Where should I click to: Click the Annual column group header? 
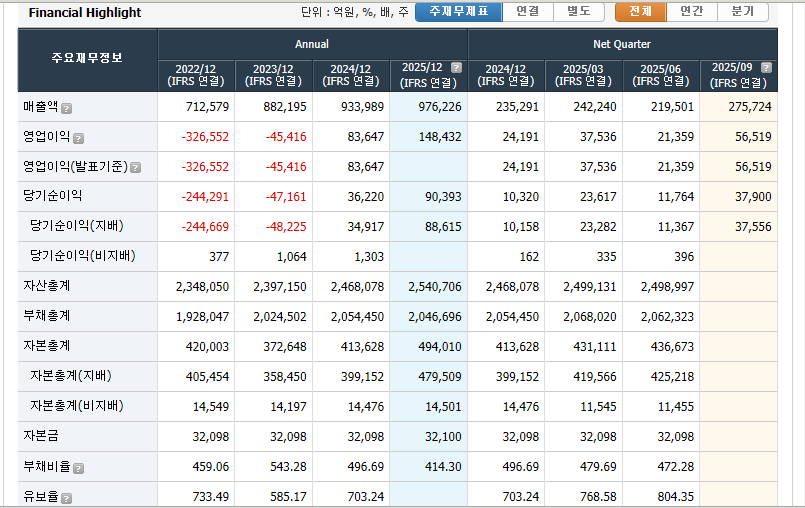(312, 44)
